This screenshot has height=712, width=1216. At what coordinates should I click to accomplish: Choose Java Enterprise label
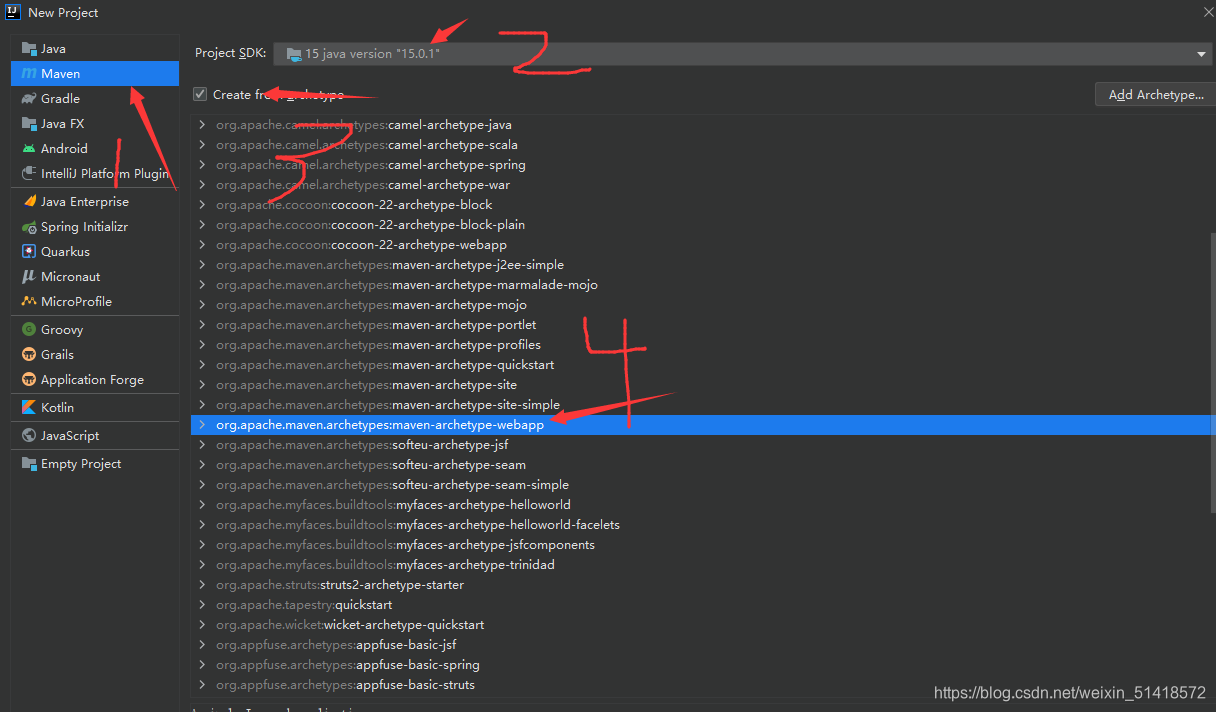[85, 201]
